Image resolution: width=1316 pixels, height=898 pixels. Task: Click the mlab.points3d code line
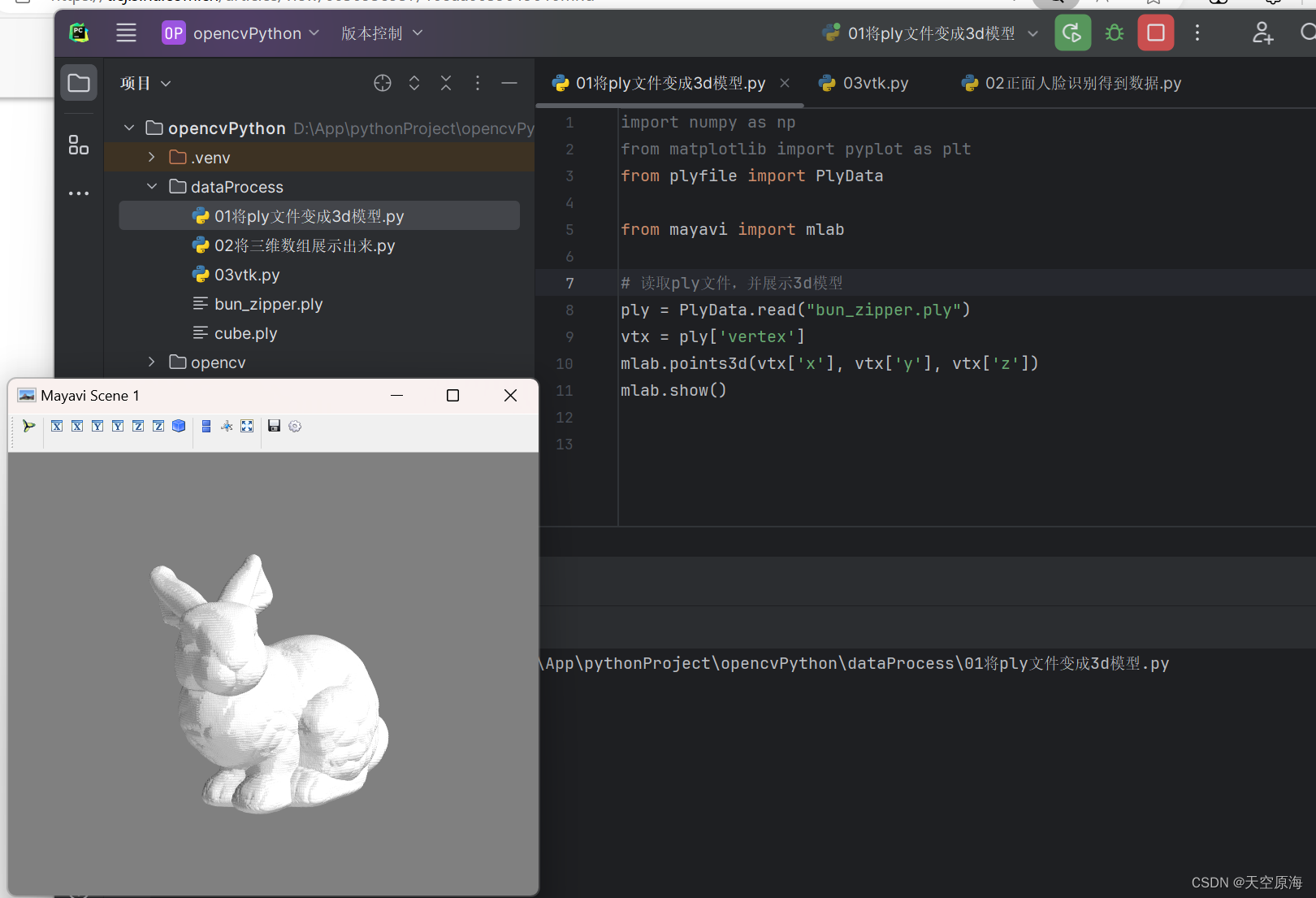829,363
